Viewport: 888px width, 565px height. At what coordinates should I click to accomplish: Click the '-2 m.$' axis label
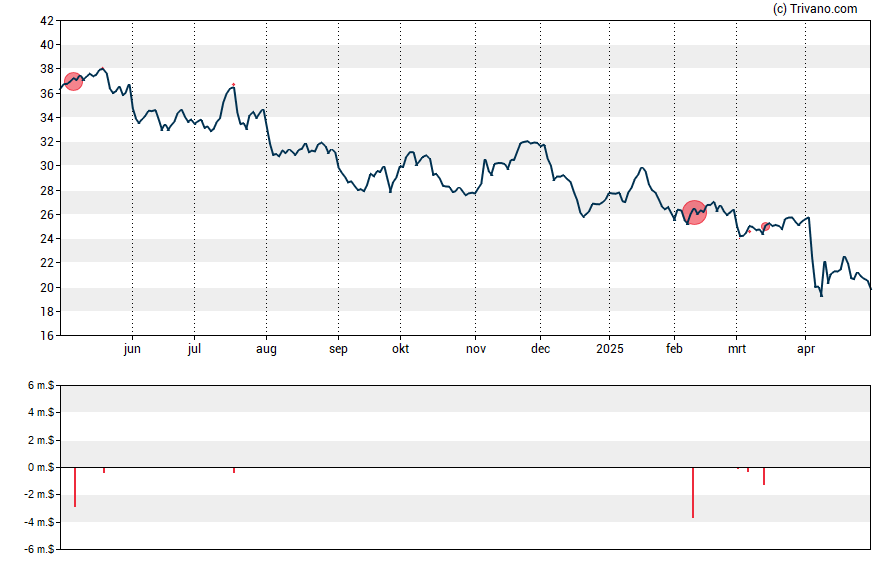point(39,495)
